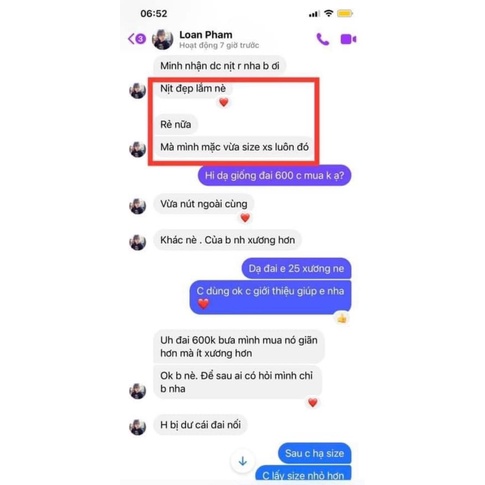Tap the battery indicator in the status bar
The image size is (485, 485).
[345, 14]
